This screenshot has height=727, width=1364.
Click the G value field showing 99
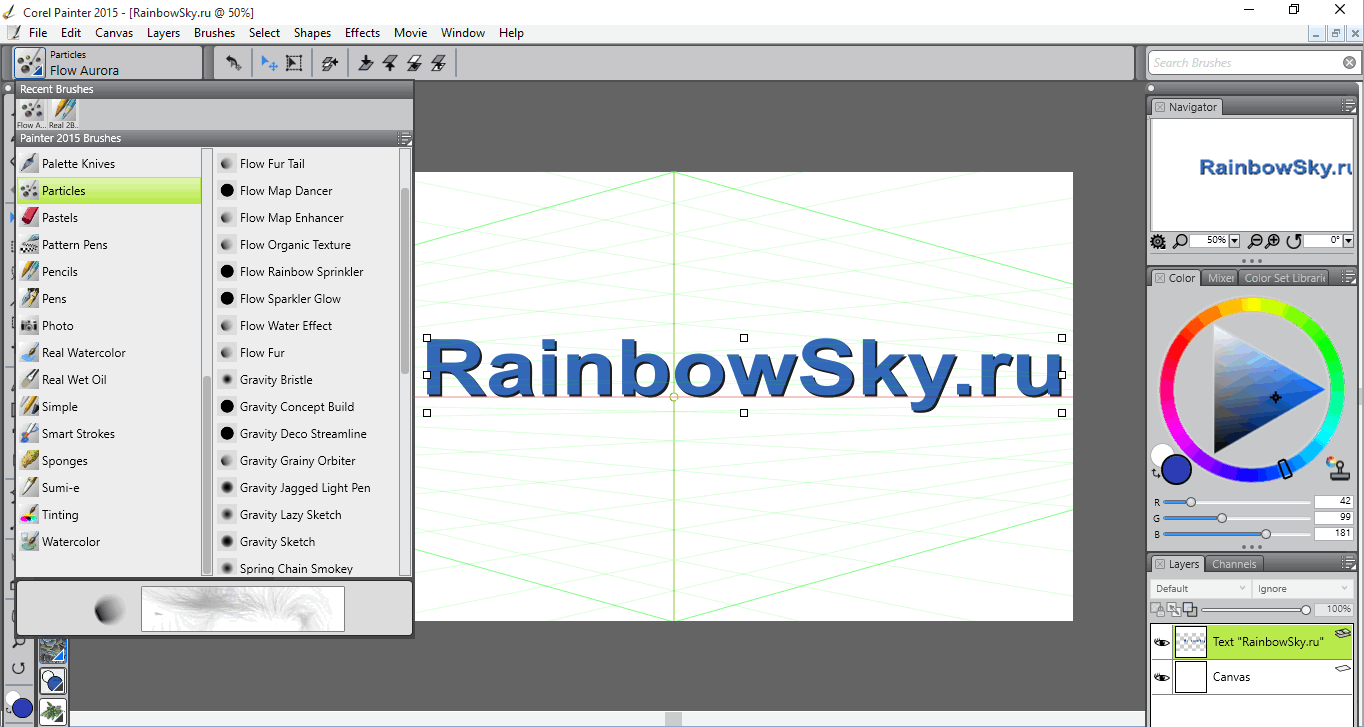click(x=1333, y=518)
